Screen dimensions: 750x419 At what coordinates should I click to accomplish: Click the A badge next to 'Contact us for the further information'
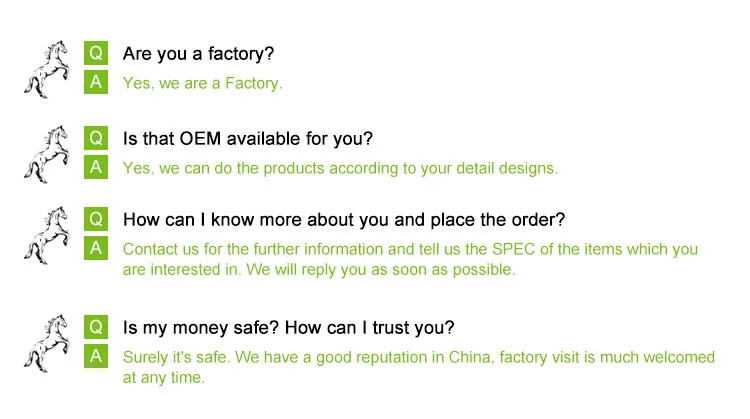pyautogui.click(x=96, y=248)
